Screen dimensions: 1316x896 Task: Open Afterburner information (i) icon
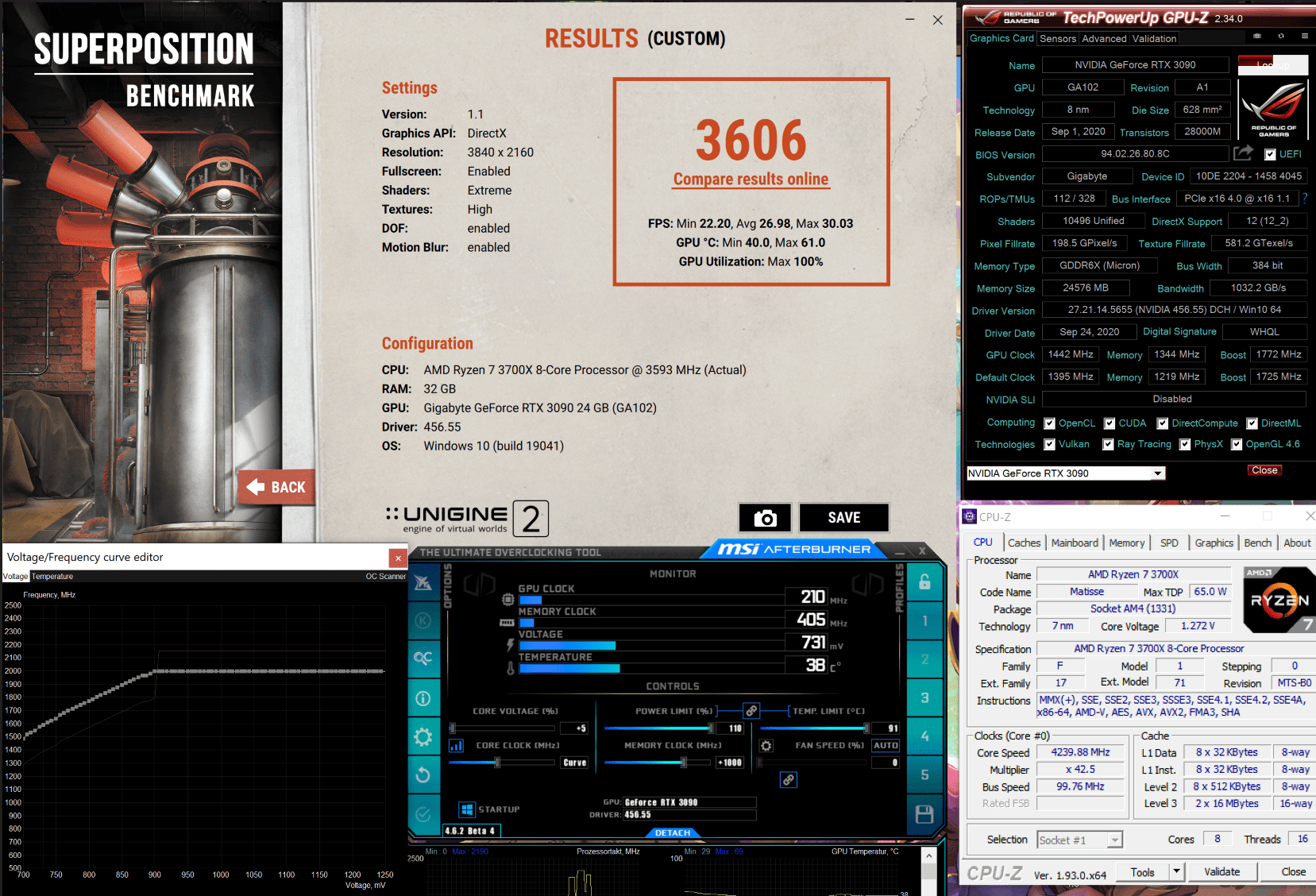pos(423,698)
